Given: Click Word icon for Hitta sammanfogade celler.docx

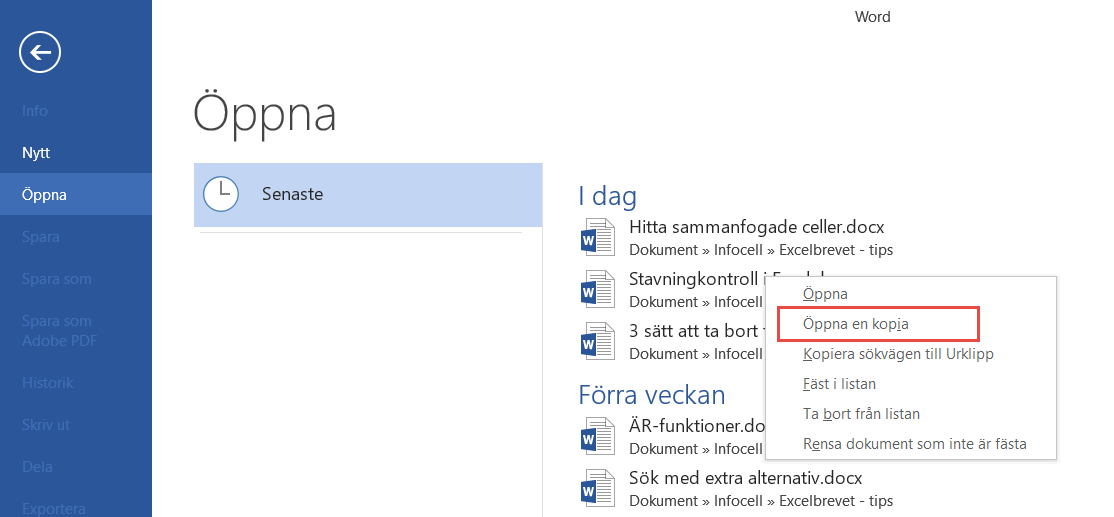Looking at the screenshot, I should (x=595, y=238).
